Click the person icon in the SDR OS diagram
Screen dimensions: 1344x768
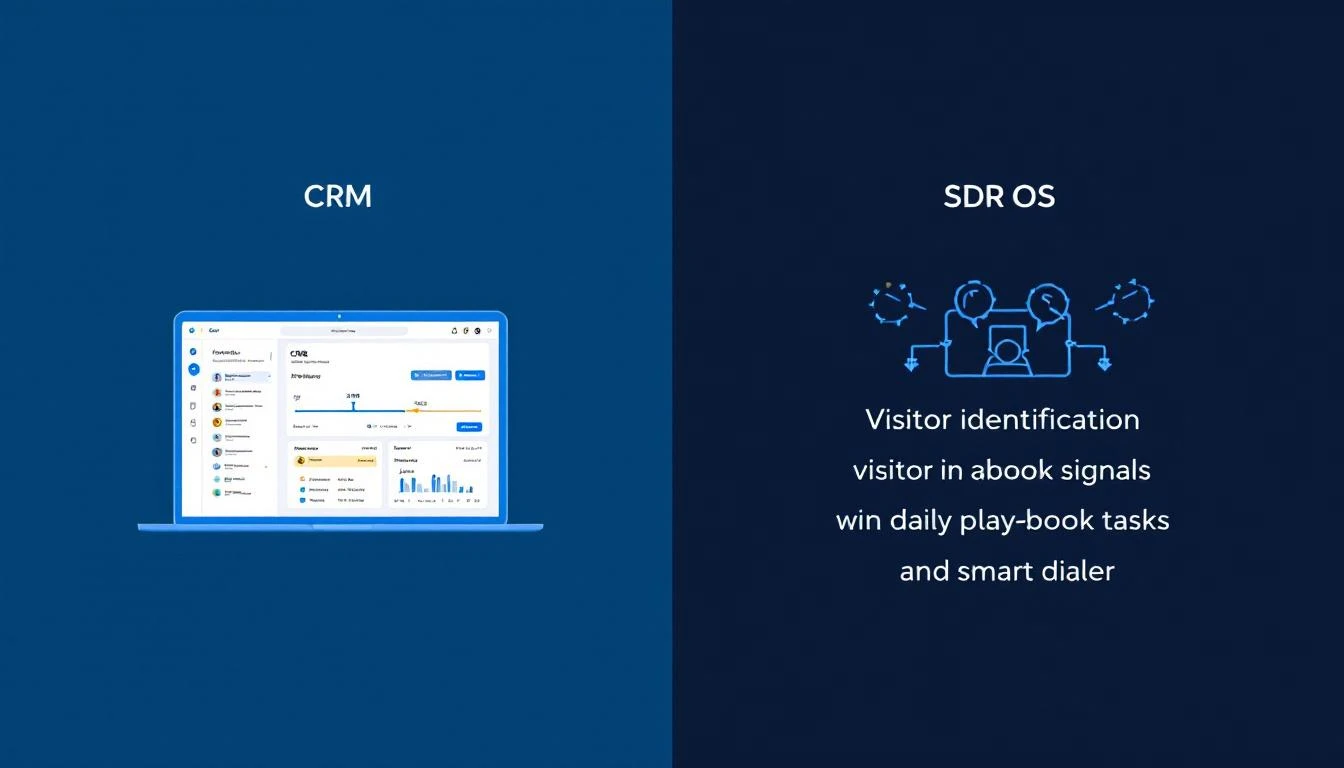tap(1007, 357)
